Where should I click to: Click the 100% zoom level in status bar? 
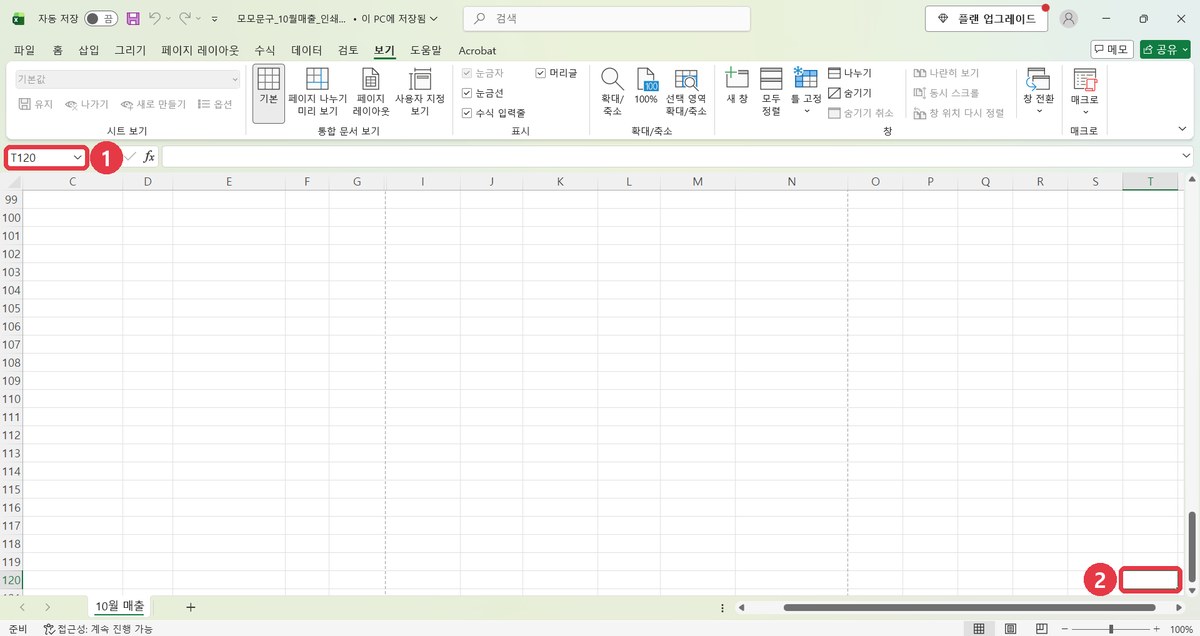pyautogui.click(x=1181, y=628)
